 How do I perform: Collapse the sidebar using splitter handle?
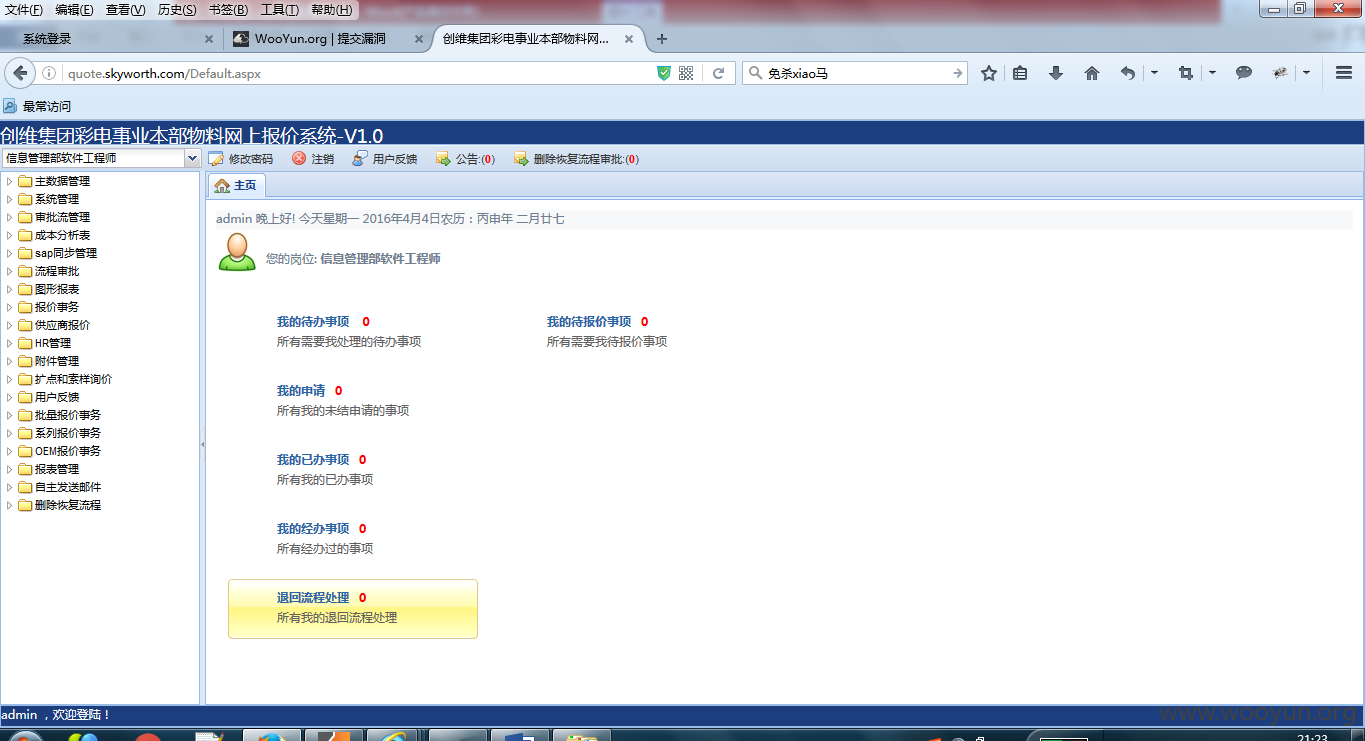click(203, 444)
